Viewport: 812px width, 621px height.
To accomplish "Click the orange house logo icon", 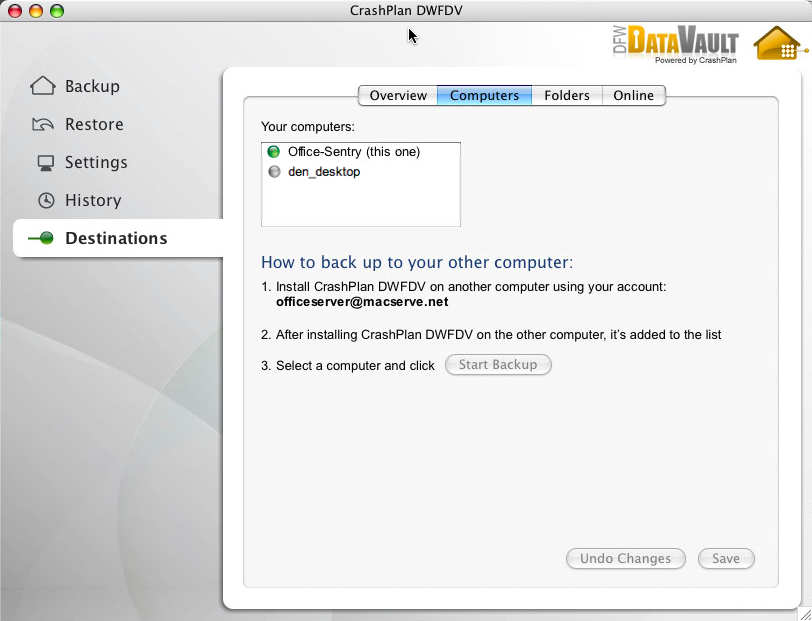I will (x=779, y=43).
